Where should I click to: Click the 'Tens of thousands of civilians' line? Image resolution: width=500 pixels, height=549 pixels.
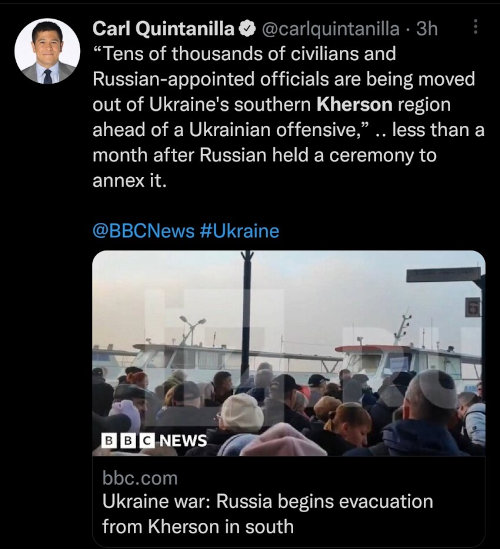click(244, 54)
